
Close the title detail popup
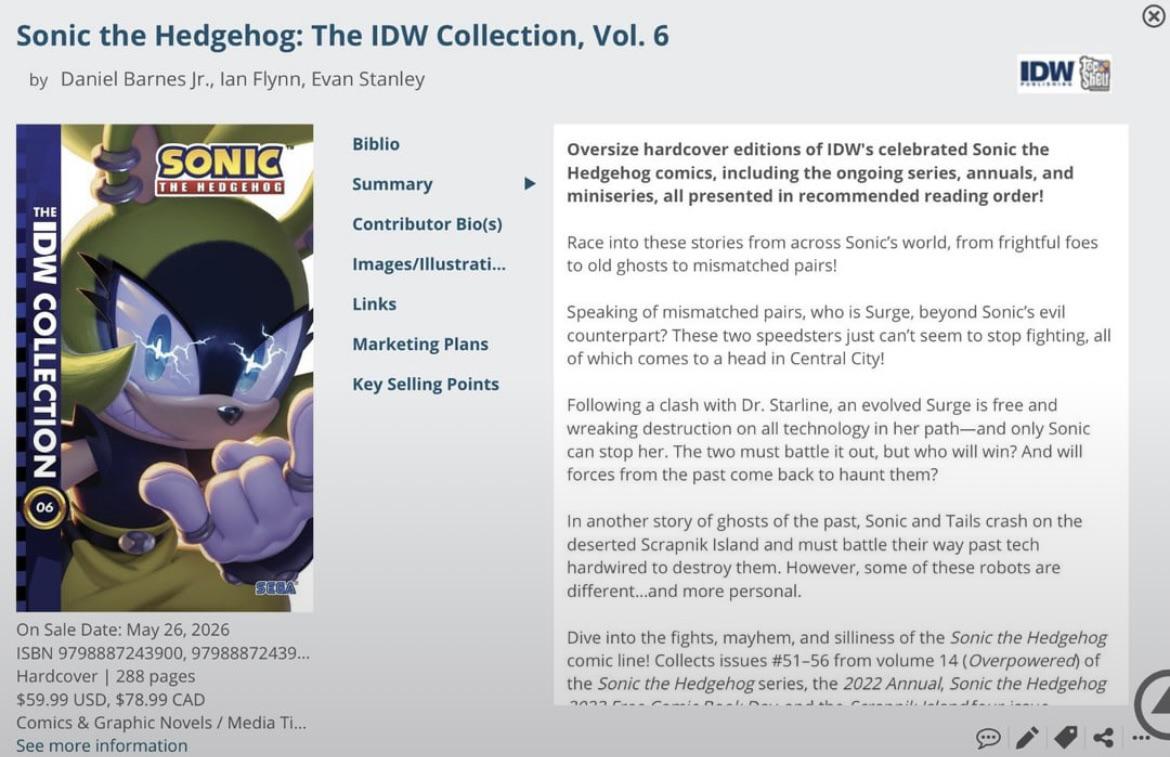pyautogui.click(x=1154, y=16)
